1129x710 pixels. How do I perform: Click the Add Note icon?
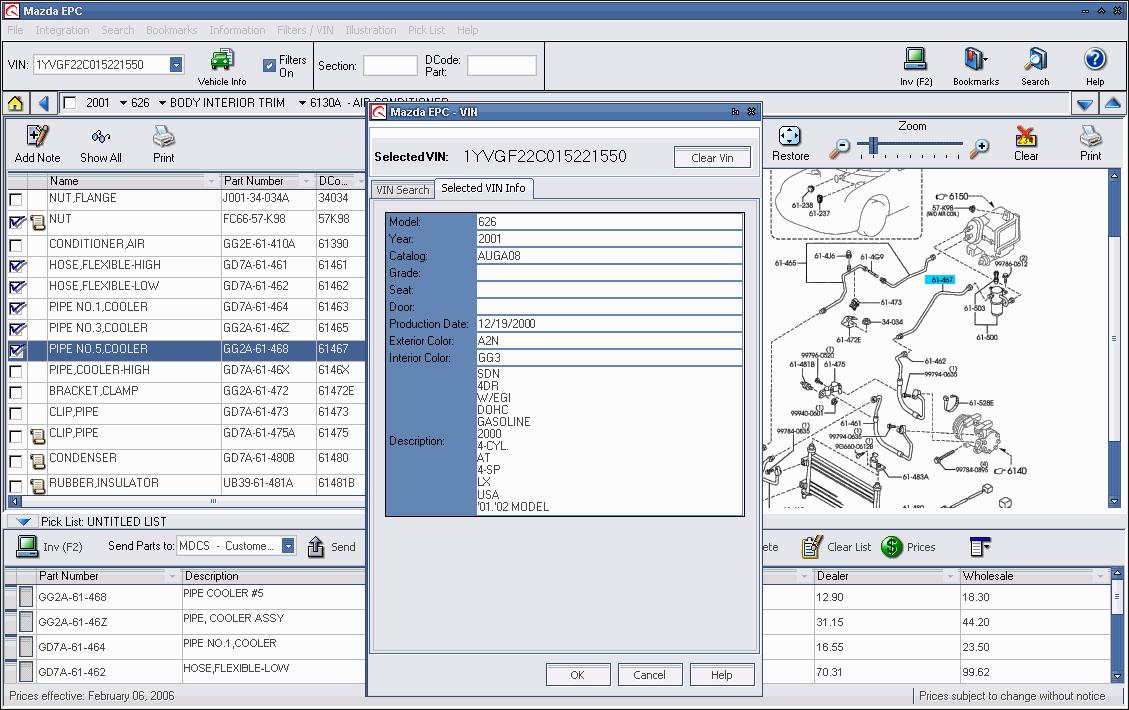click(37, 136)
